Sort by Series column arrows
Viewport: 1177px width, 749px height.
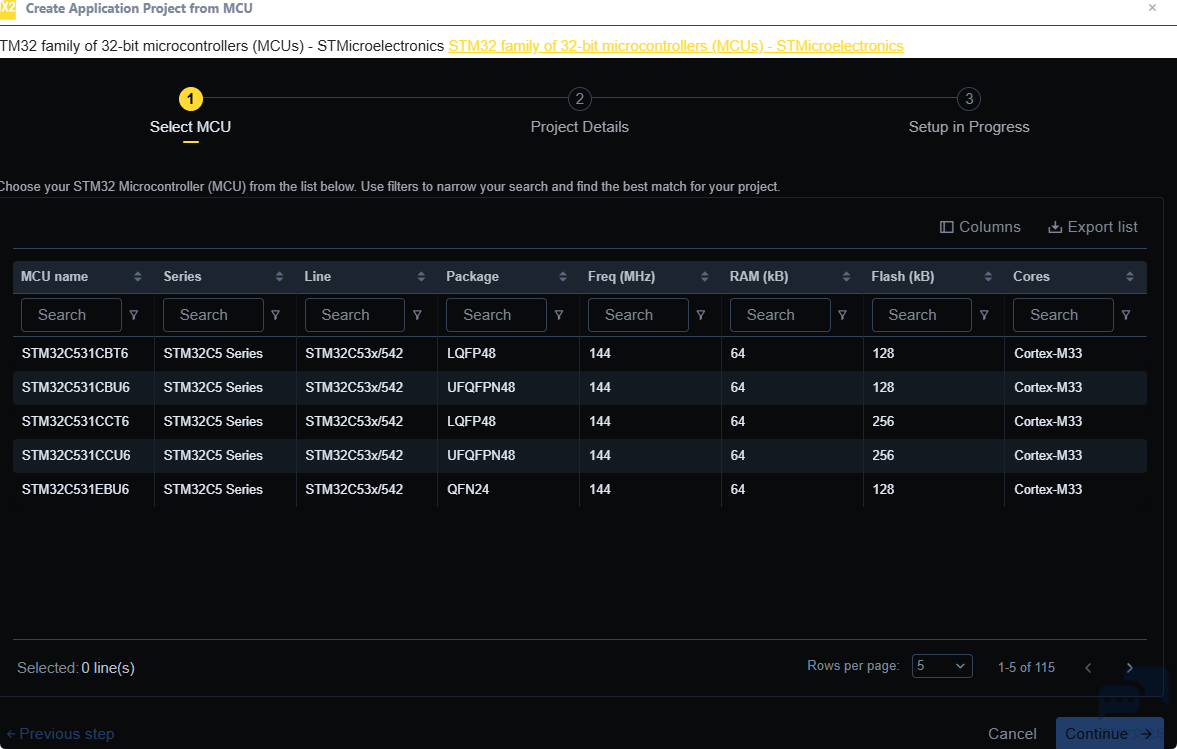(279, 277)
